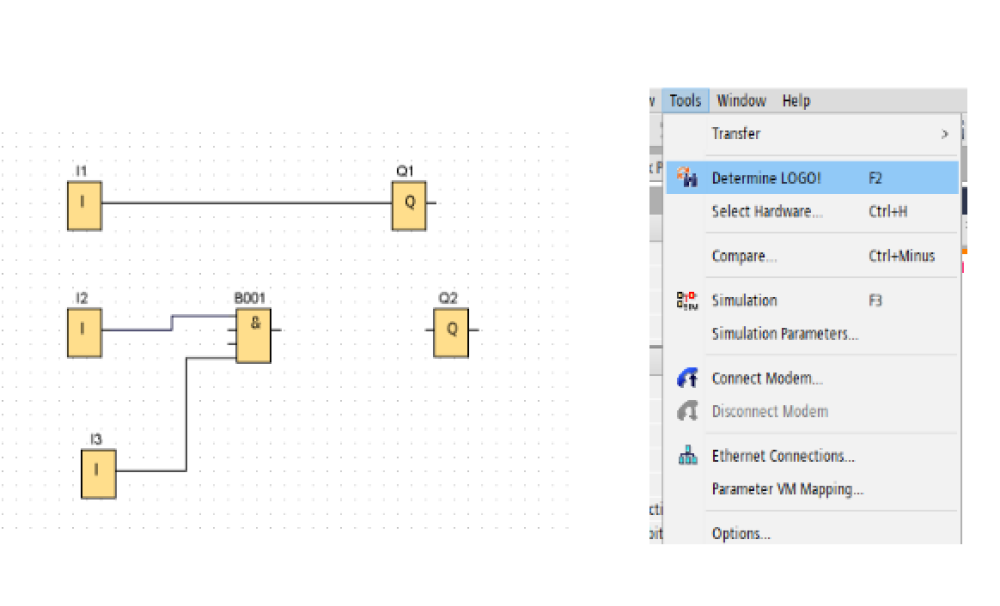
Task: Select the I1 input block
Action: pos(84,205)
